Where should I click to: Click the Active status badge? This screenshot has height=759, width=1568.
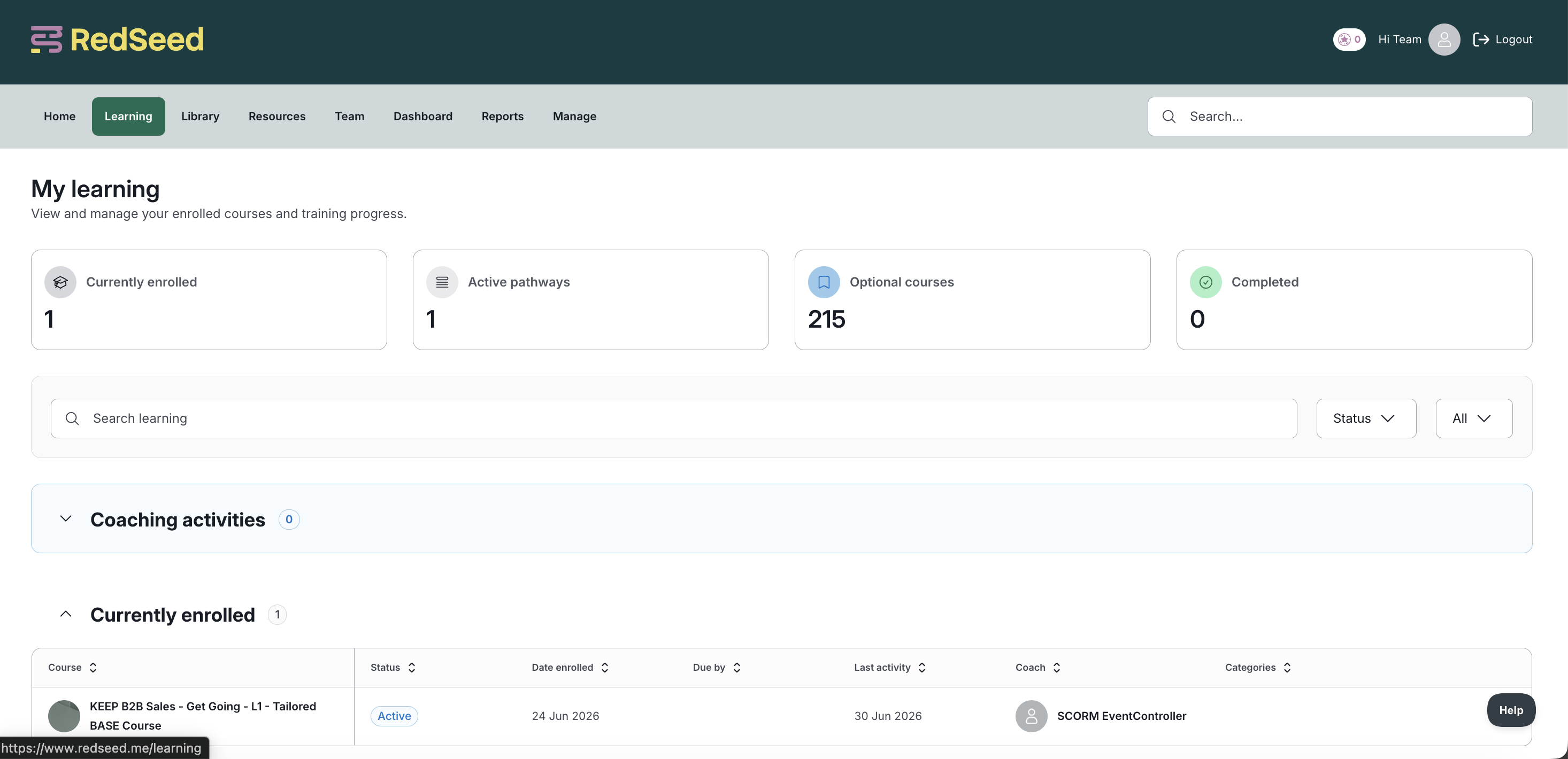pos(394,716)
